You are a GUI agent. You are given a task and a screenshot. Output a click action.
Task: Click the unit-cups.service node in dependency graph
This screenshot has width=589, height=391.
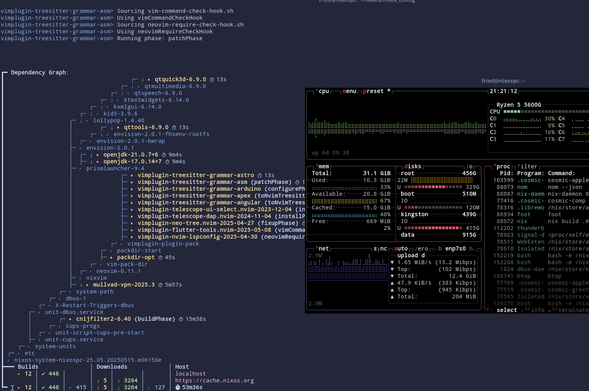[74, 340]
